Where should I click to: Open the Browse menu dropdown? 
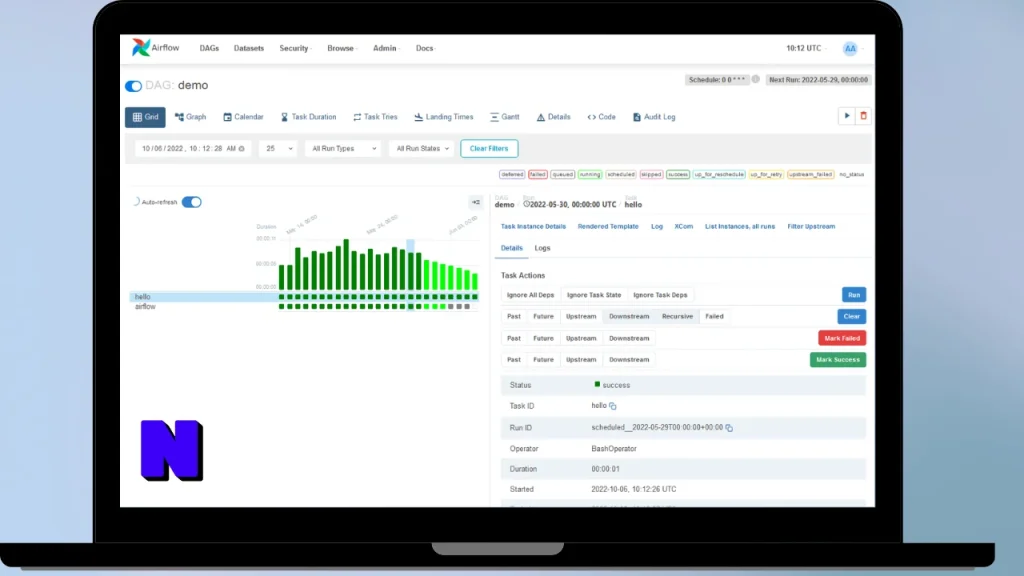[342, 48]
